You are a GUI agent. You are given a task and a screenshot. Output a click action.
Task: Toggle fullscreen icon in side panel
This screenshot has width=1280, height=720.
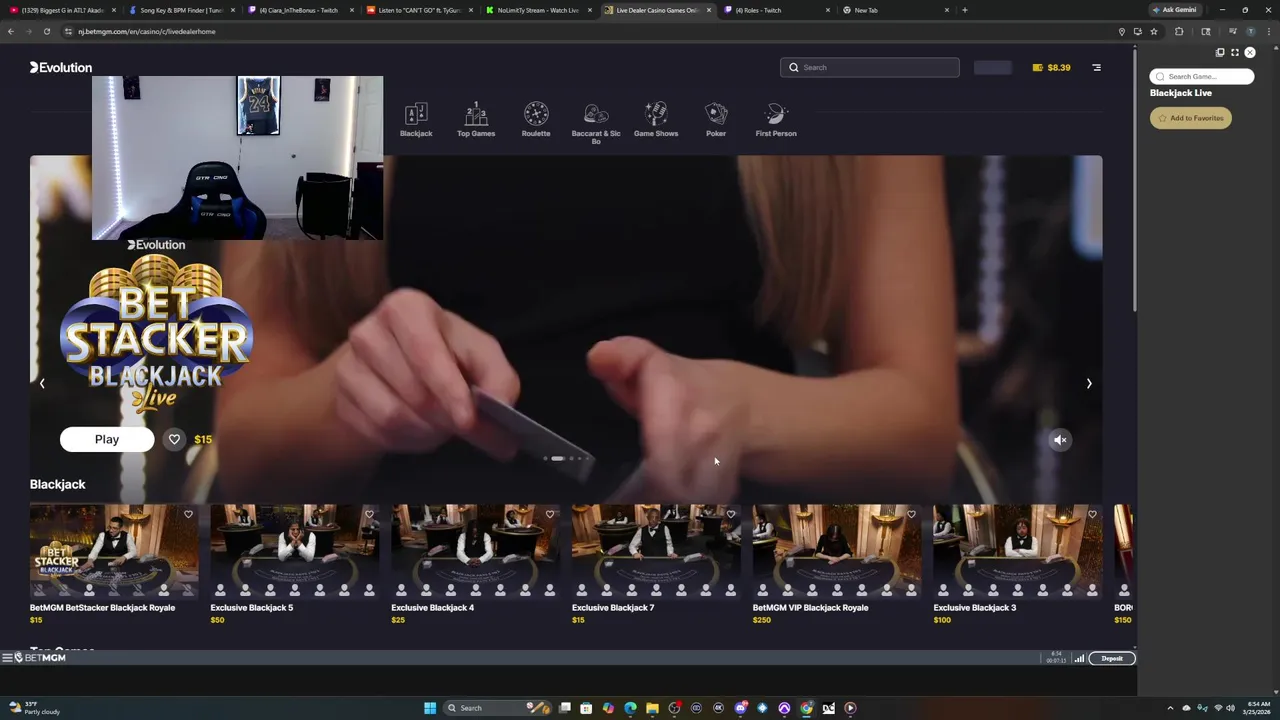1235,52
